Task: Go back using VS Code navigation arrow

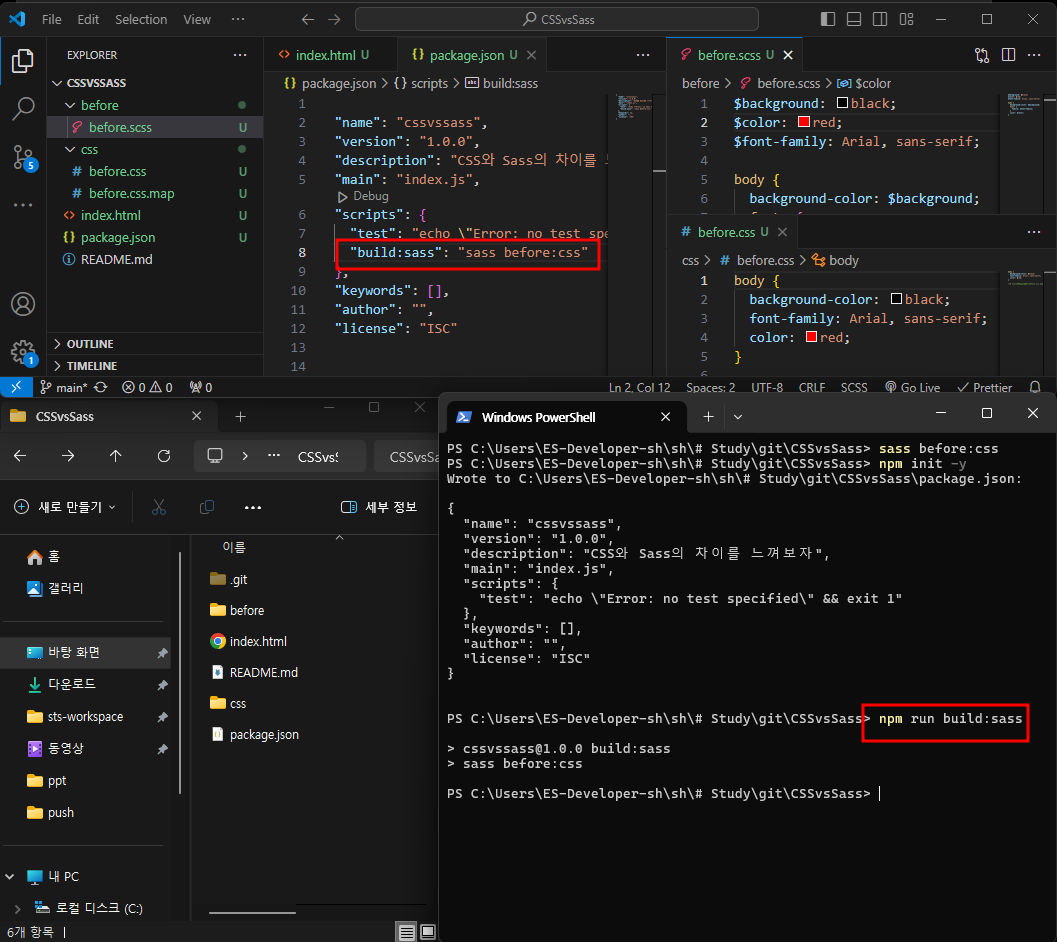Action: 308,20
